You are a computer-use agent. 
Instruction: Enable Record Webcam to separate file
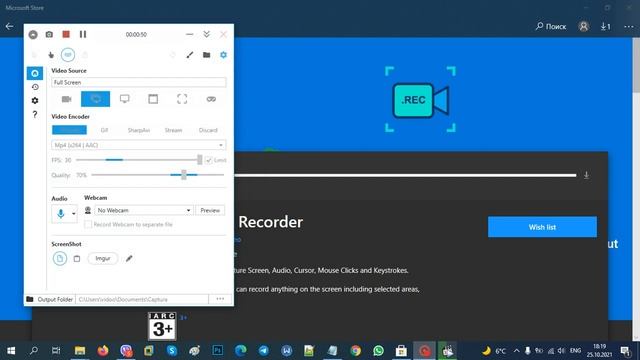pyautogui.click(x=88, y=224)
